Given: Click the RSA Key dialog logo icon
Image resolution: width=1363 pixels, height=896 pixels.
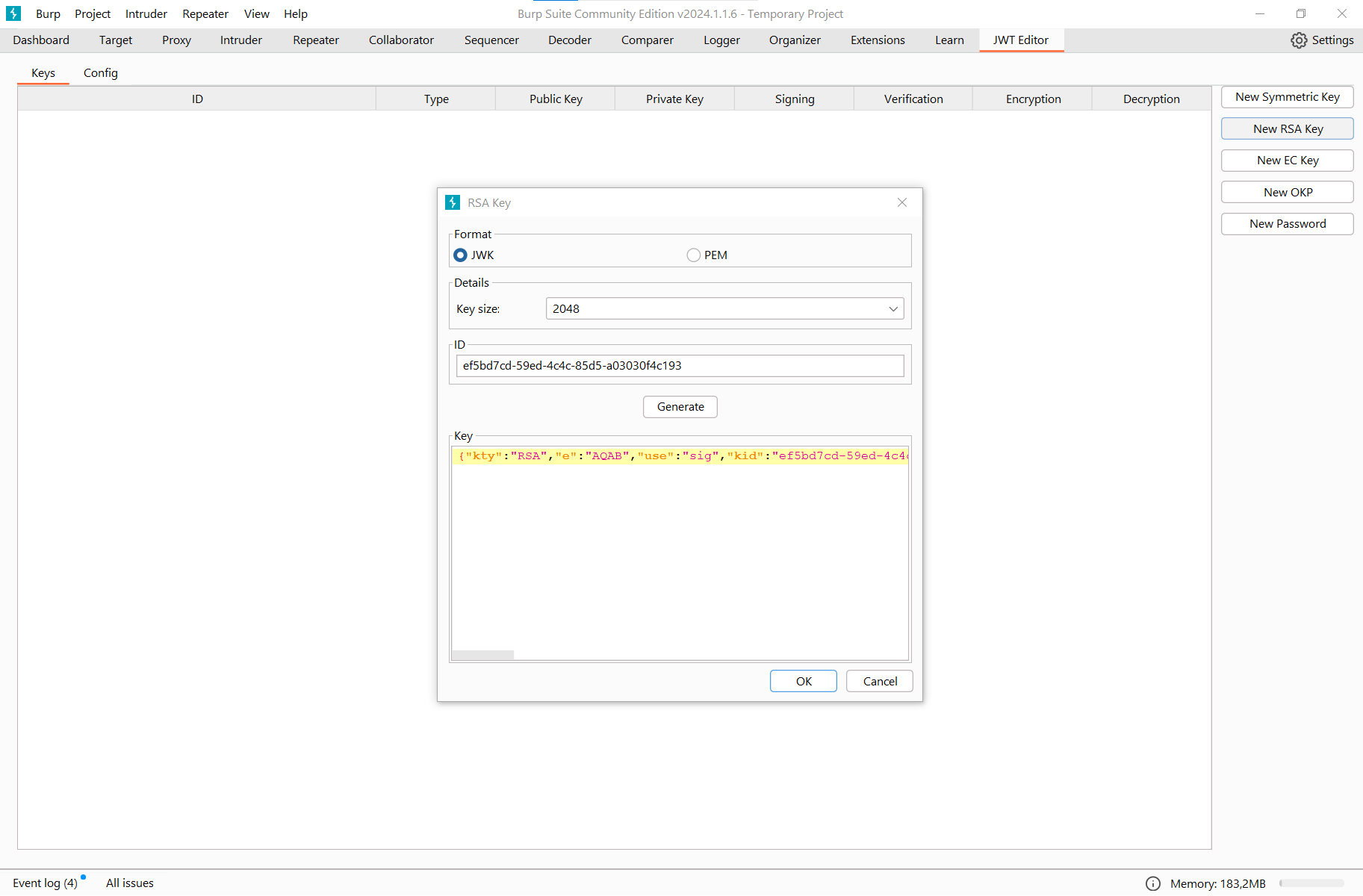Looking at the screenshot, I should pyautogui.click(x=453, y=202).
